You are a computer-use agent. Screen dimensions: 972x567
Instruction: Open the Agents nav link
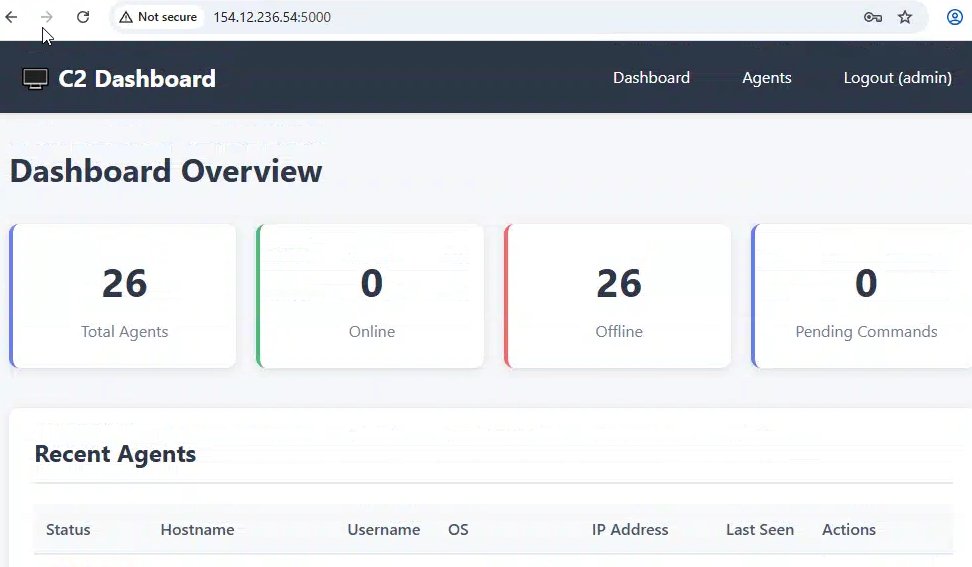(767, 77)
